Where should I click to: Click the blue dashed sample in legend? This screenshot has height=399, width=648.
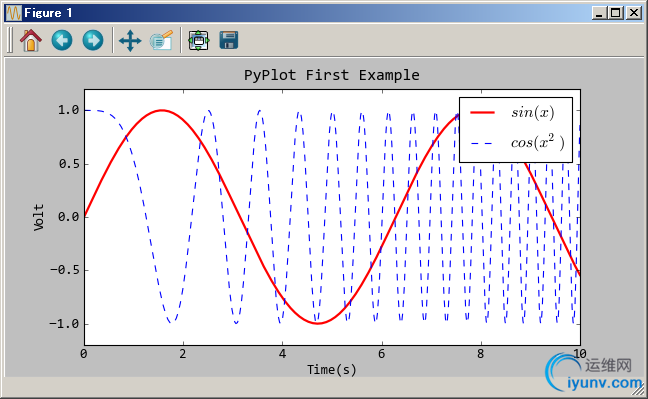(x=483, y=143)
